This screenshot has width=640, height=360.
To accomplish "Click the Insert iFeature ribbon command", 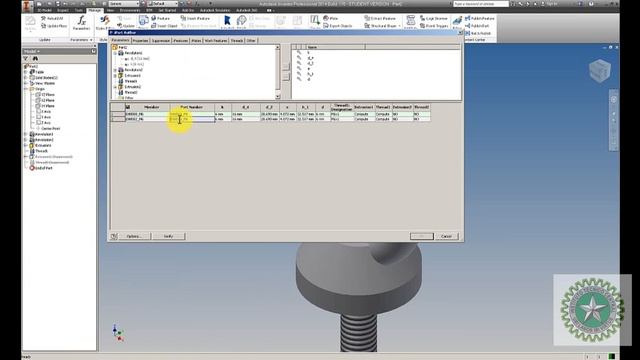I will click(195, 18).
